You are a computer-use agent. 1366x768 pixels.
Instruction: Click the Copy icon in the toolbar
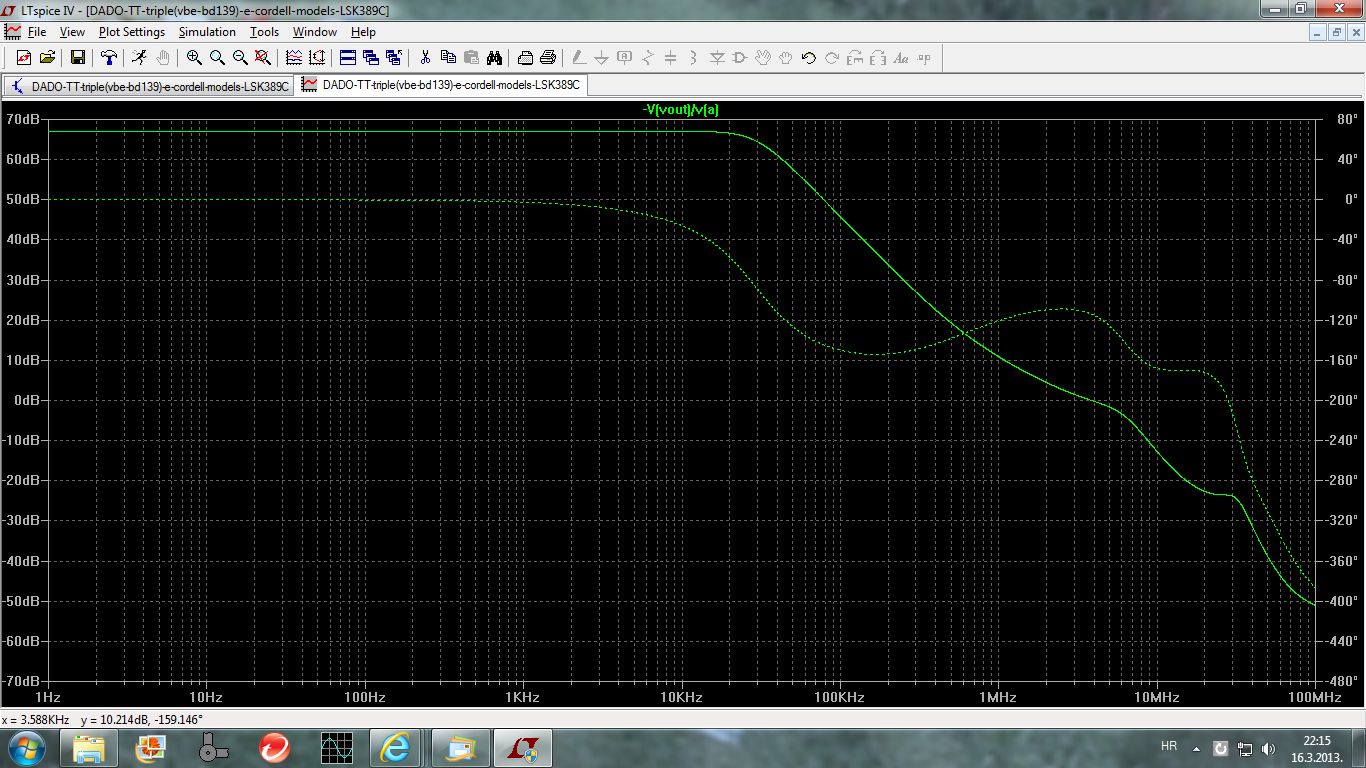click(448, 58)
